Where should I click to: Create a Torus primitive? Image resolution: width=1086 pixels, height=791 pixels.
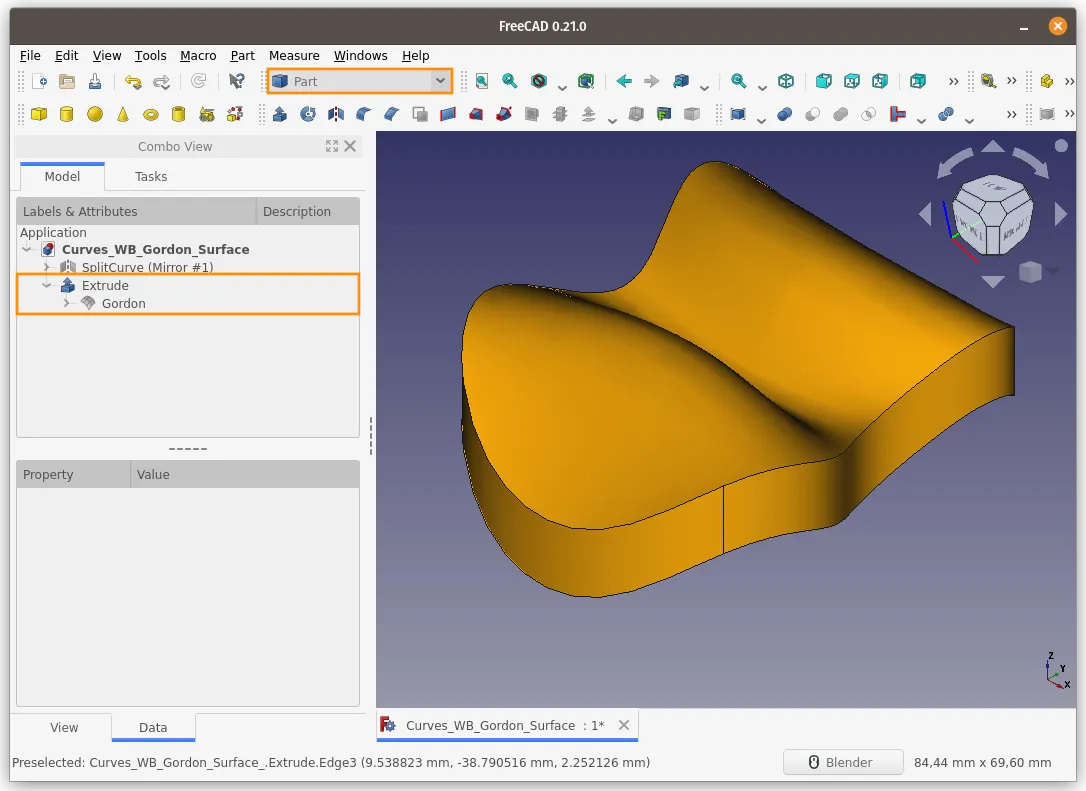pos(150,114)
